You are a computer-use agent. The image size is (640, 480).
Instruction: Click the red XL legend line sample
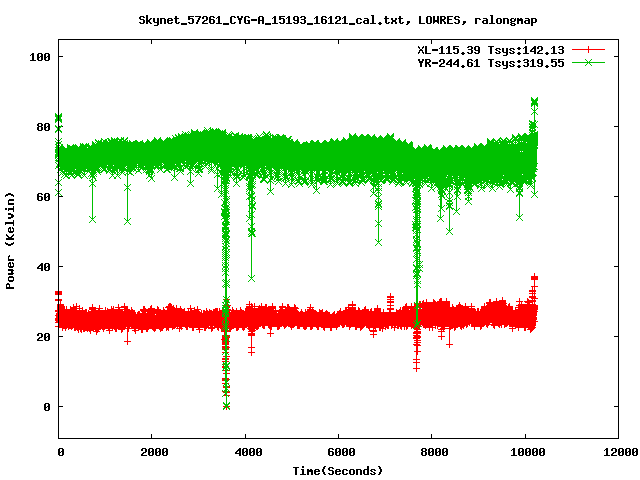(590, 49)
